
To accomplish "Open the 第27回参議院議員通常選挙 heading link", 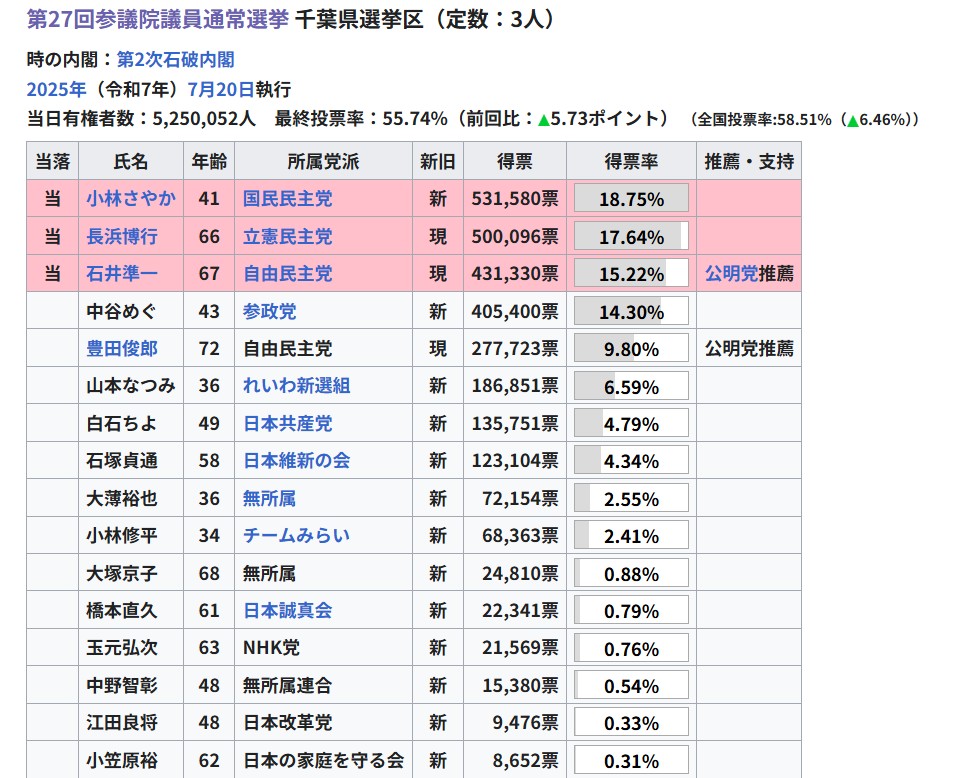I will coord(157,19).
